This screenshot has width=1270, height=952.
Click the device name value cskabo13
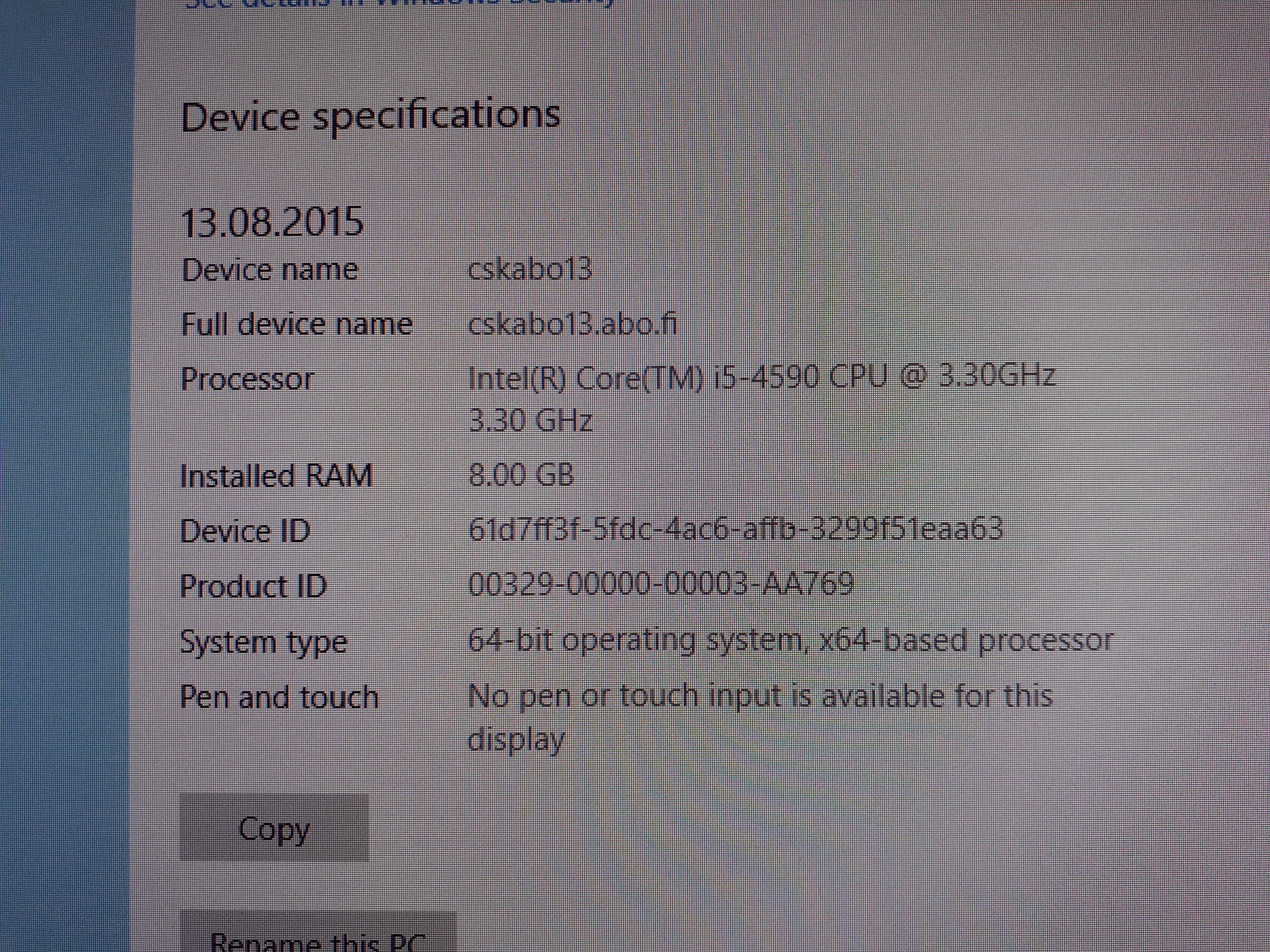(x=530, y=269)
